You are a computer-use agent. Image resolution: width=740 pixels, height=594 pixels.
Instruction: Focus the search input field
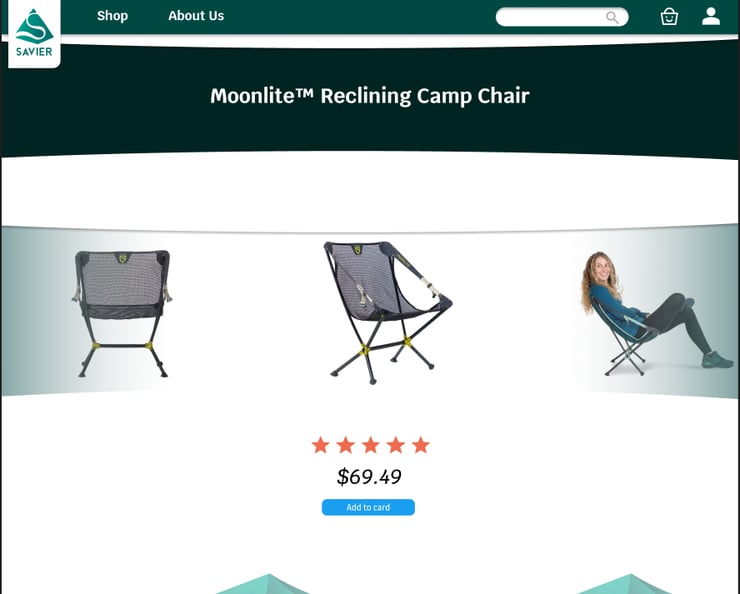click(550, 17)
